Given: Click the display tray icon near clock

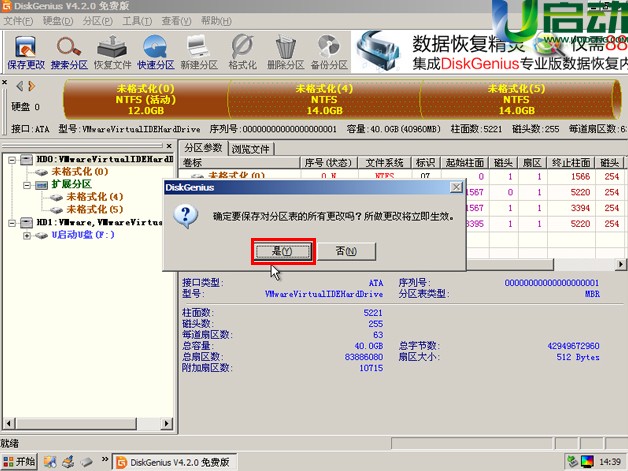Looking at the screenshot, I should [x=587, y=461].
